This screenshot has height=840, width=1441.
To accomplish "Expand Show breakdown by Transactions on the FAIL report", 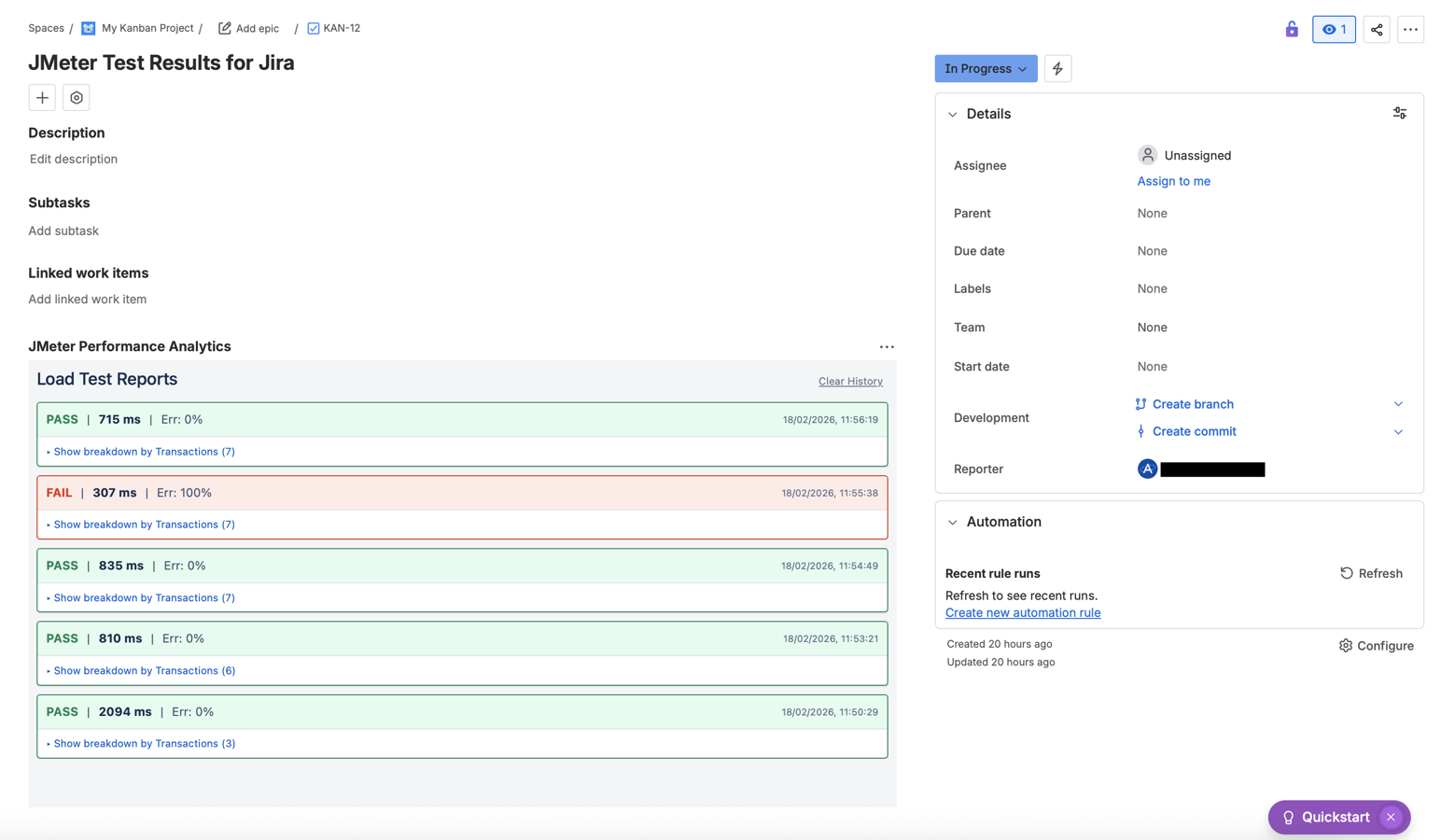I will point(141,524).
